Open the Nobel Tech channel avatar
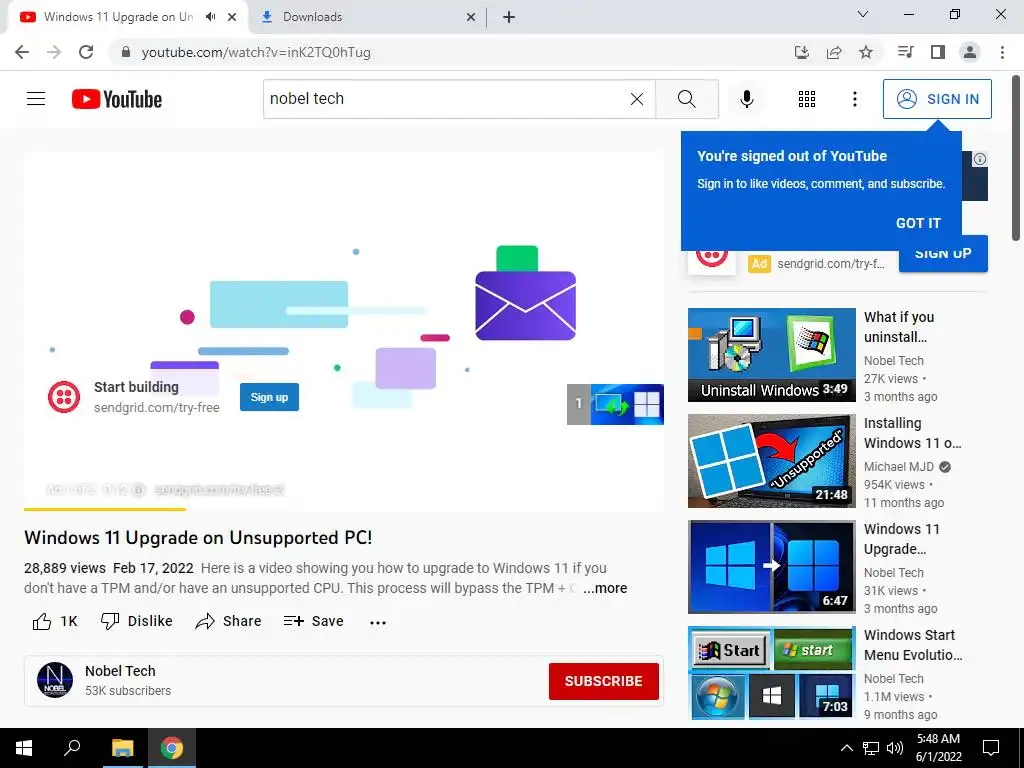Screen dimensions: 1024x768 click(x=55, y=680)
